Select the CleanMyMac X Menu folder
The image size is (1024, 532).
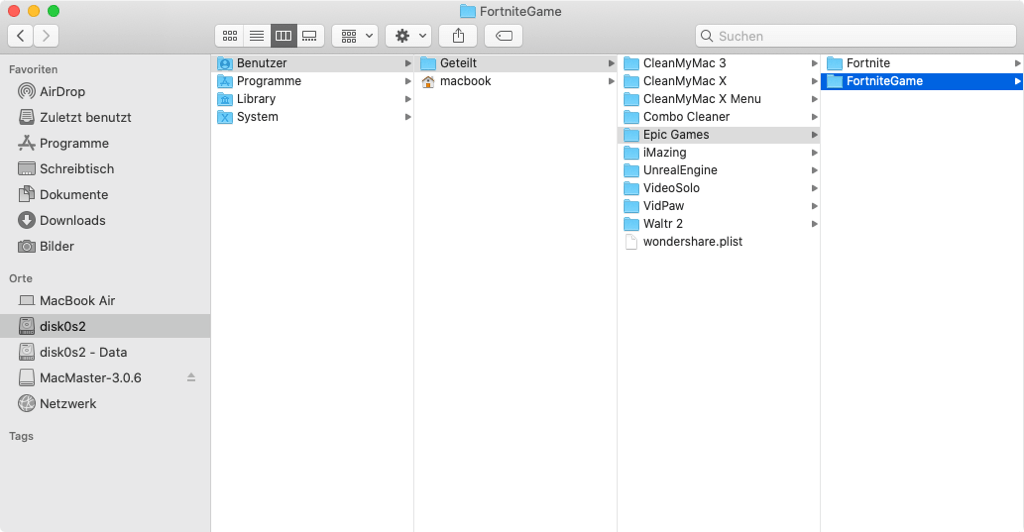pyautogui.click(x=720, y=99)
